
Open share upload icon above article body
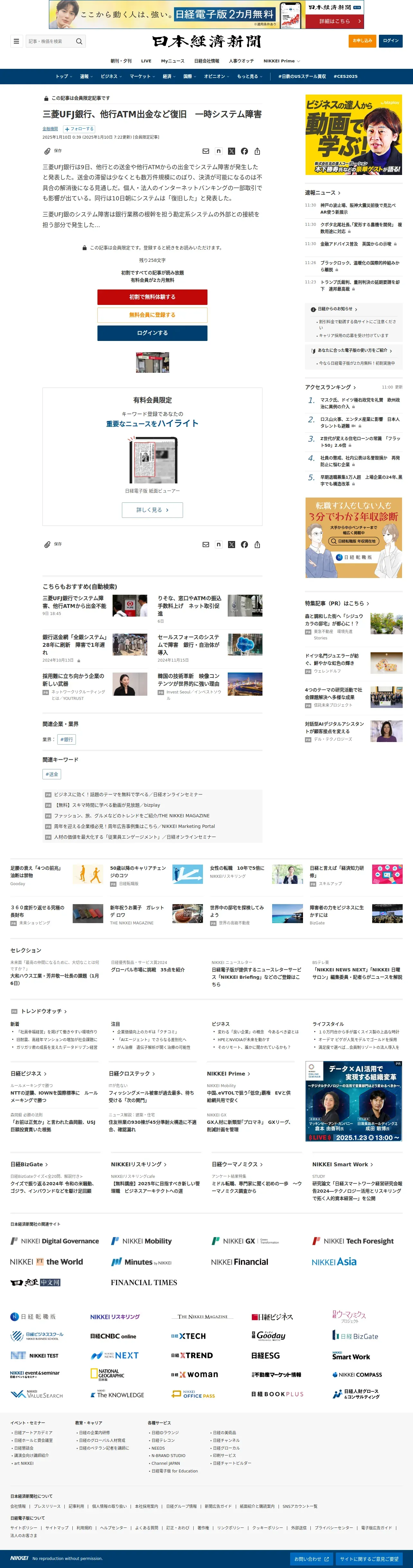click(257, 151)
